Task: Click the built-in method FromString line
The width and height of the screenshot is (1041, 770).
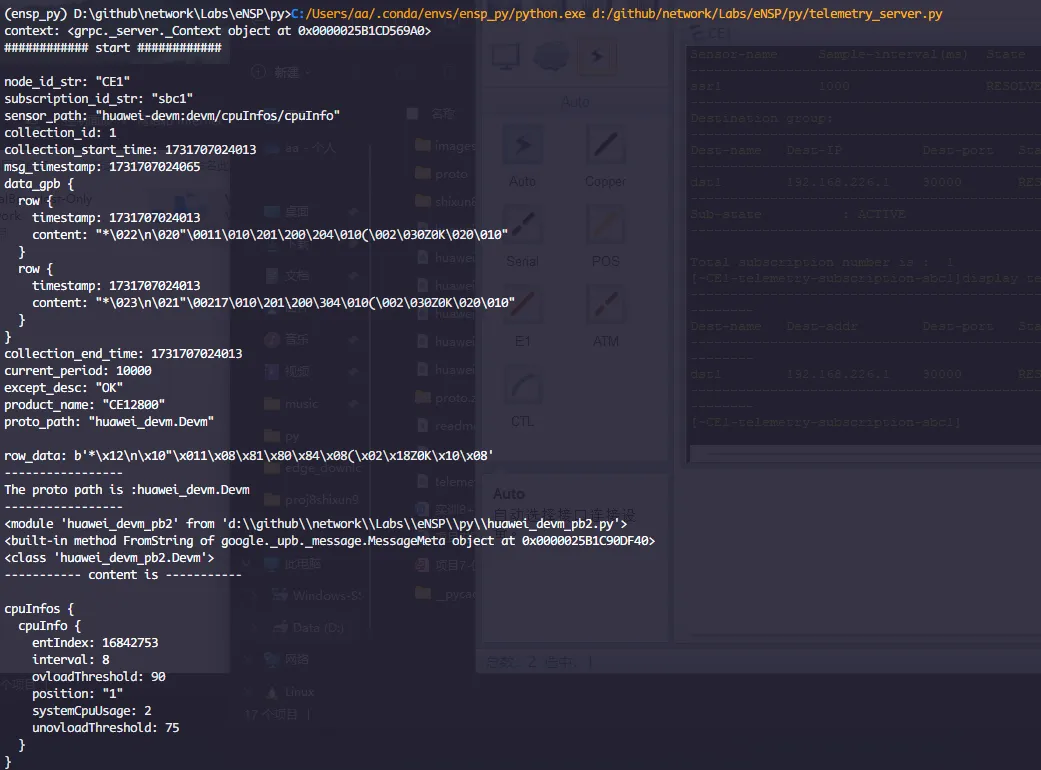Action: pos(330,541)
